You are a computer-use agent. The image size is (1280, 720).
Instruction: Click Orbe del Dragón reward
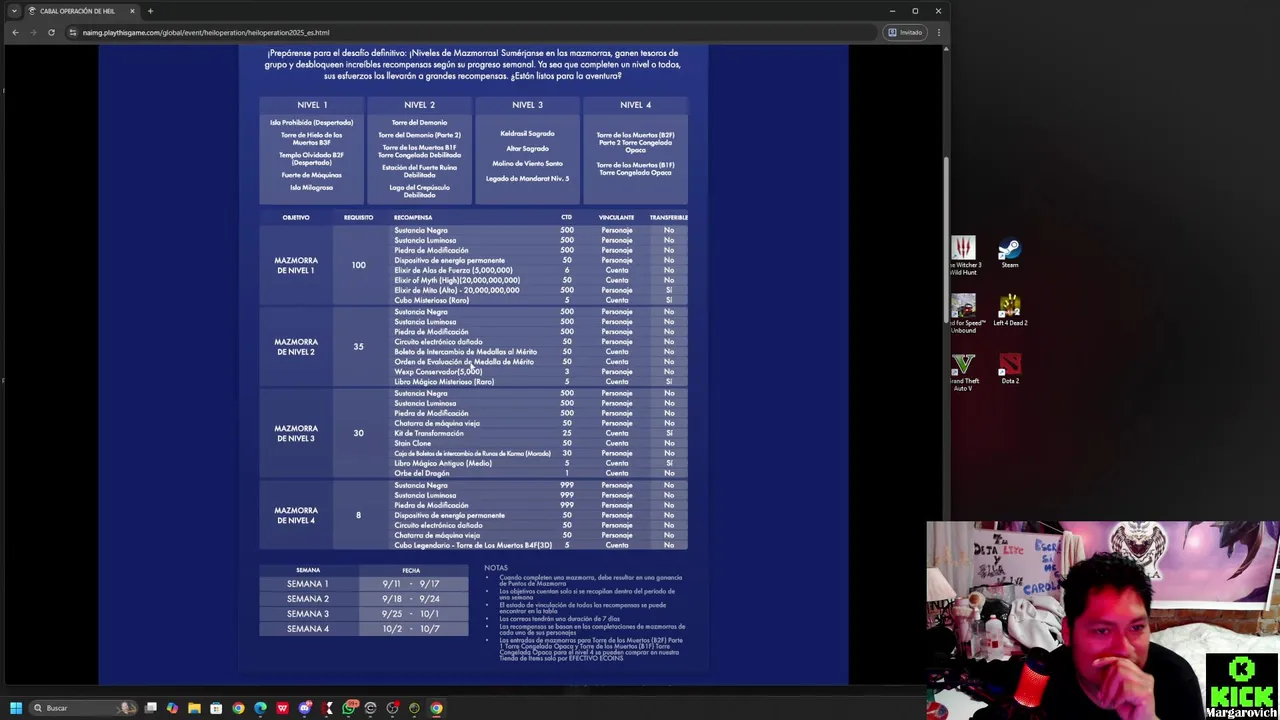click(421, 473)
